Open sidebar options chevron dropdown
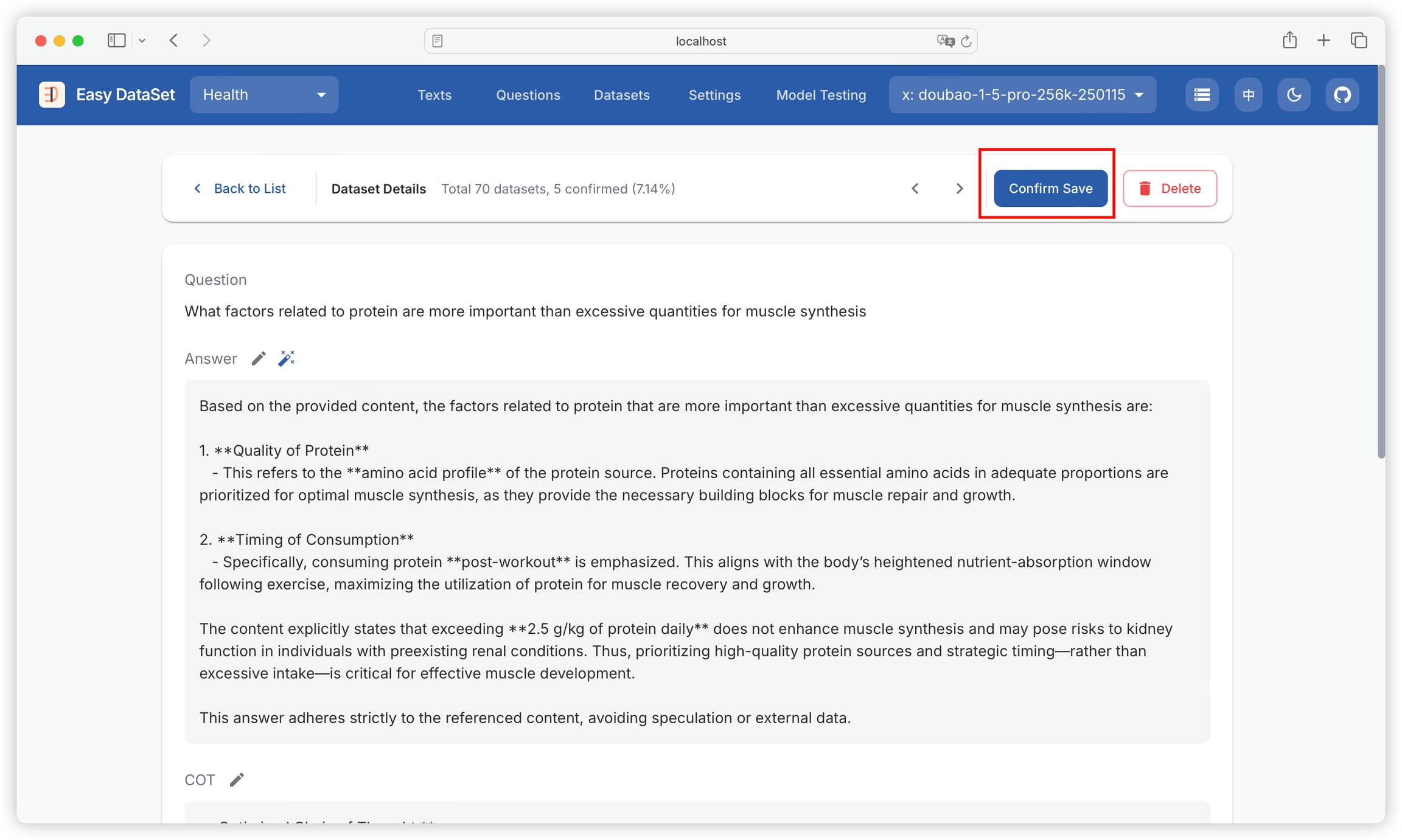Viewport: 1402px width, 840px height. [x=142, y=41]
